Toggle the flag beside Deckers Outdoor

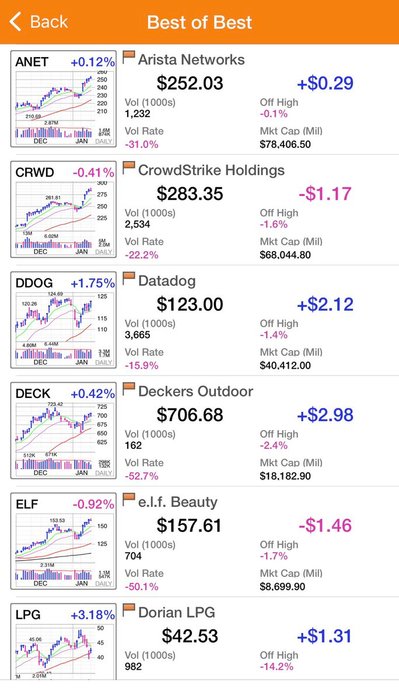click(129, 389)
